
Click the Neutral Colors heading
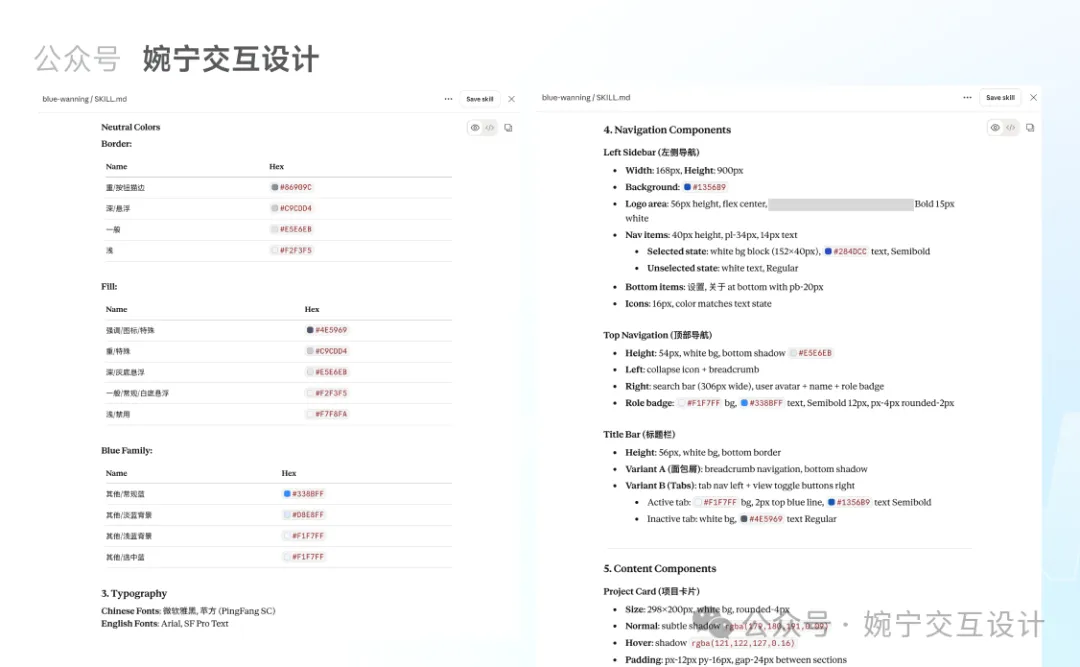click(x=131, y=127)
